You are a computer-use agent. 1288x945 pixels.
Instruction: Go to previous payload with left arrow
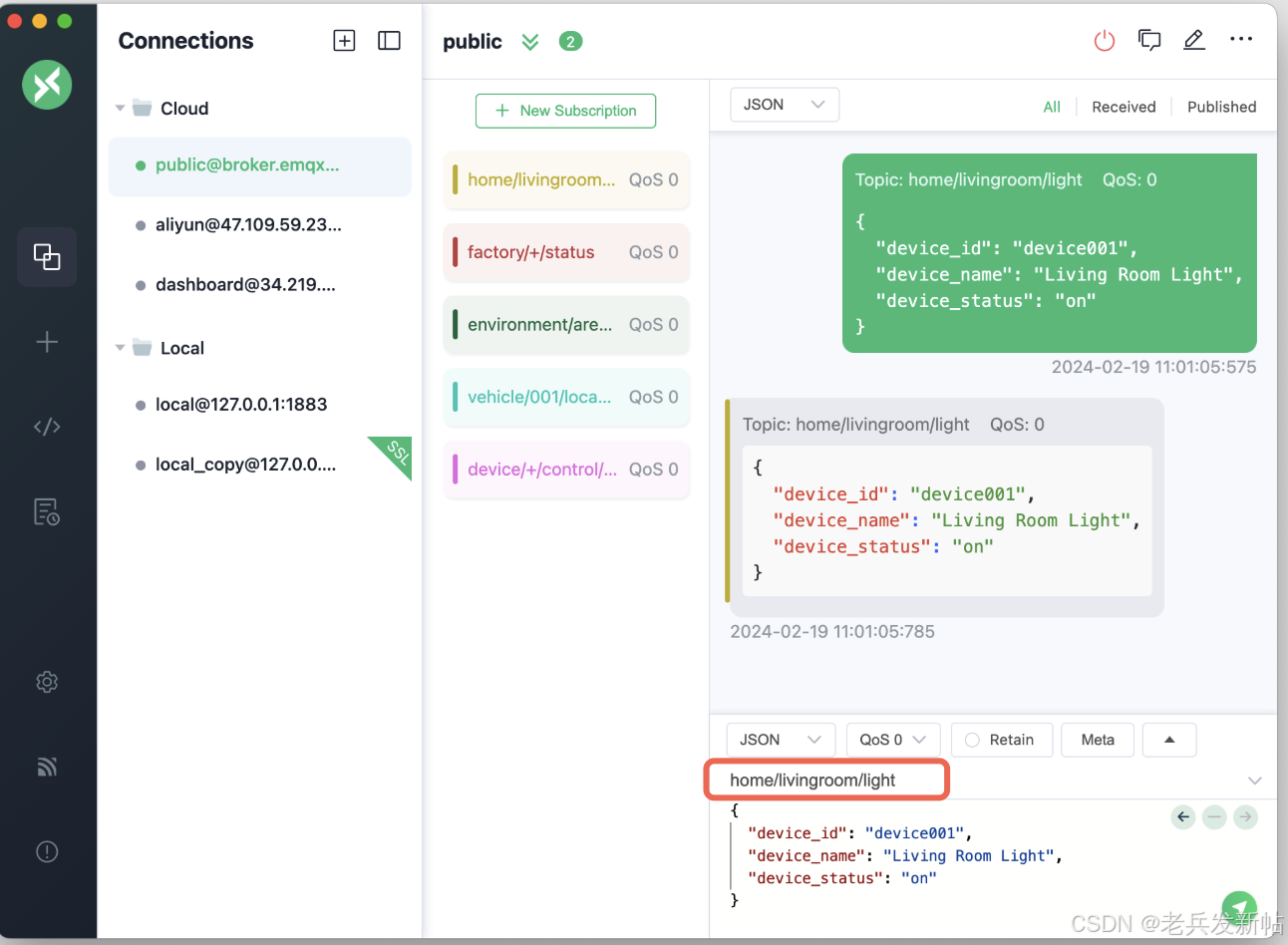1183,817
